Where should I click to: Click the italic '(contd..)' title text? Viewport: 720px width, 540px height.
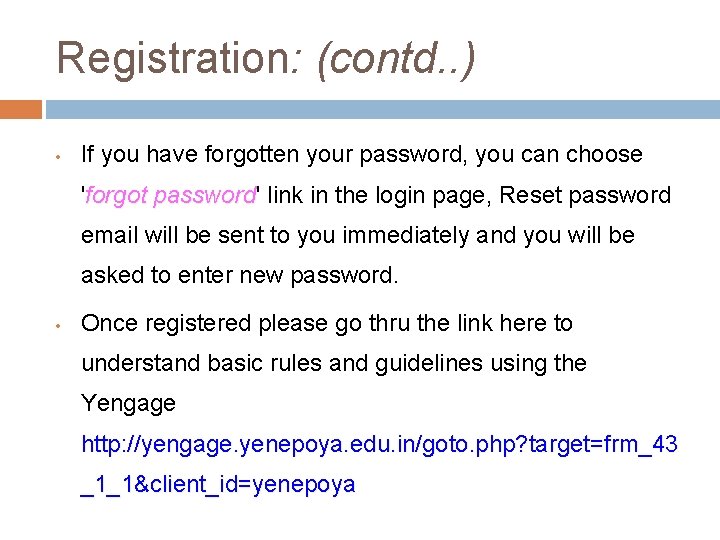point(395,59)
